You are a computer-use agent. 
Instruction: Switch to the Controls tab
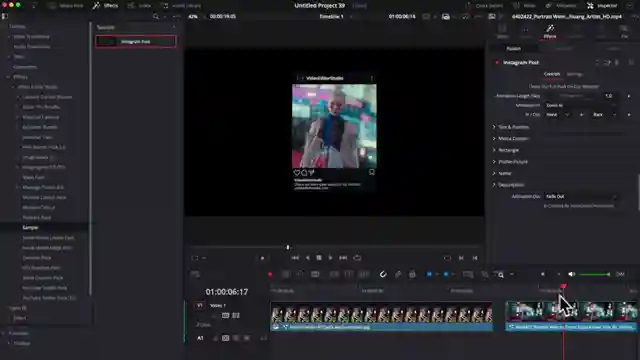click(x=552, y=74)
